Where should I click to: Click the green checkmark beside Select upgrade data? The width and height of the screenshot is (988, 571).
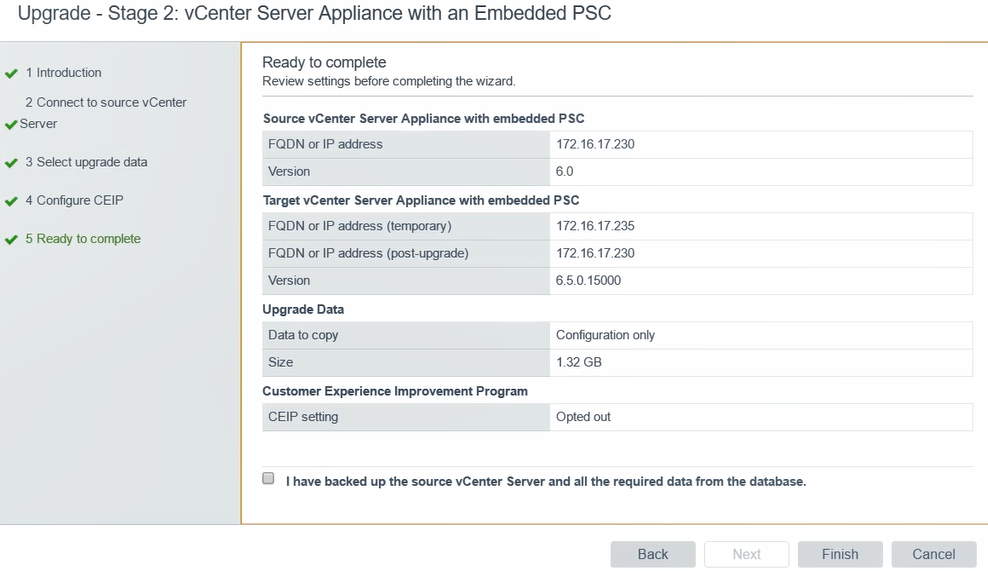[11, 163]
